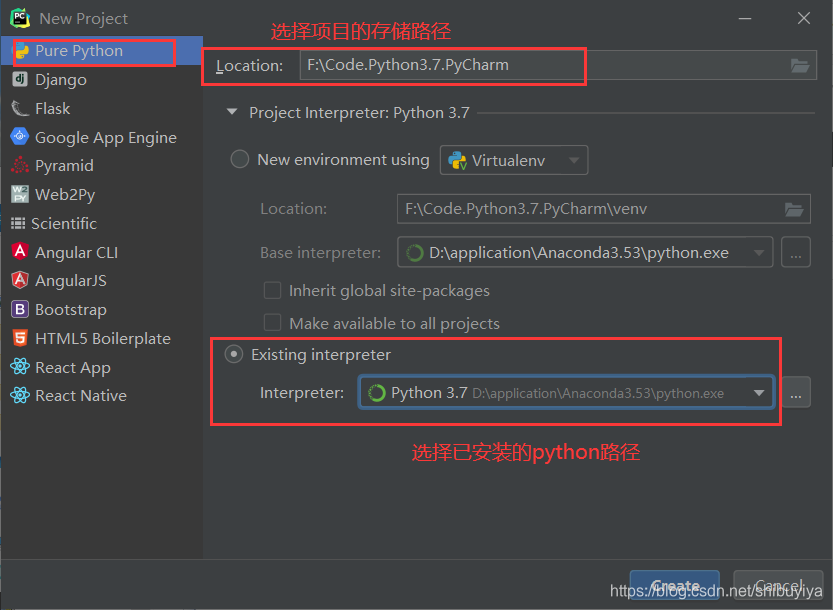833x610 pixels.
Task: Click the Cancel button
Action: [x=778, y=586]
